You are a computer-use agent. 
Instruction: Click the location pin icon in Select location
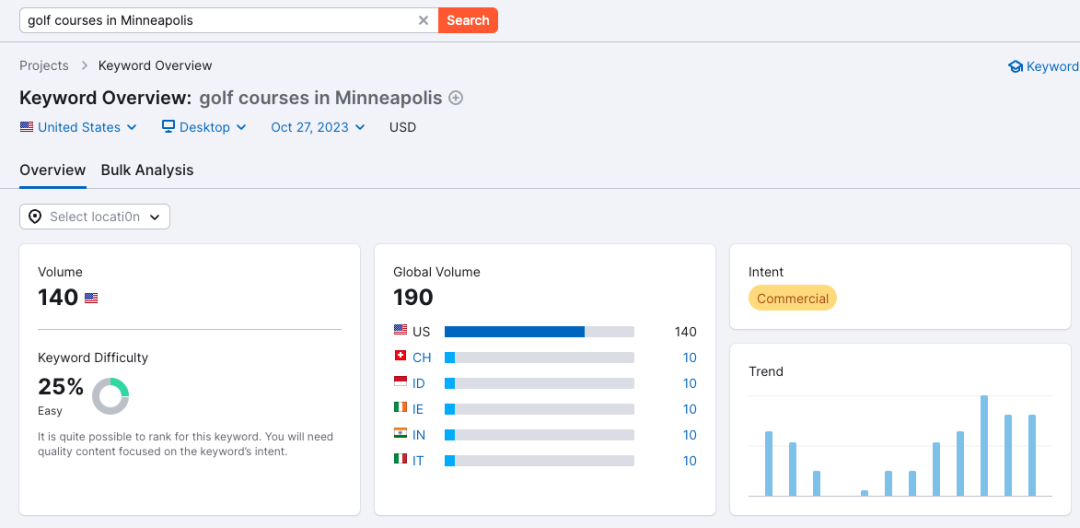point(35,217)
